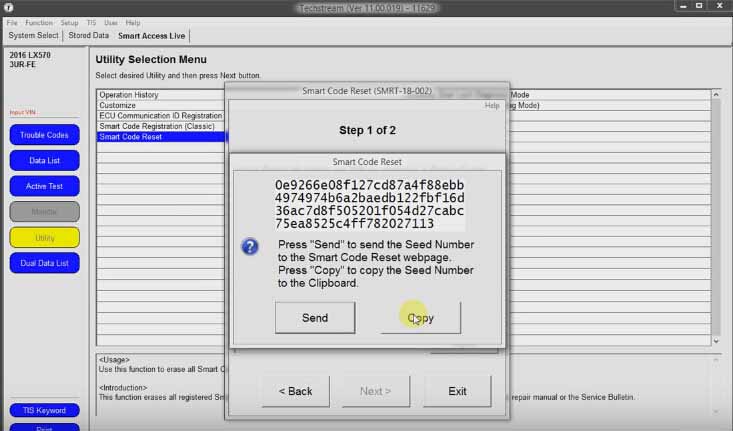This screenshot has height=431, width=733.
Task: Open Dual Data List from sidebar
Action: click(44, 263)
